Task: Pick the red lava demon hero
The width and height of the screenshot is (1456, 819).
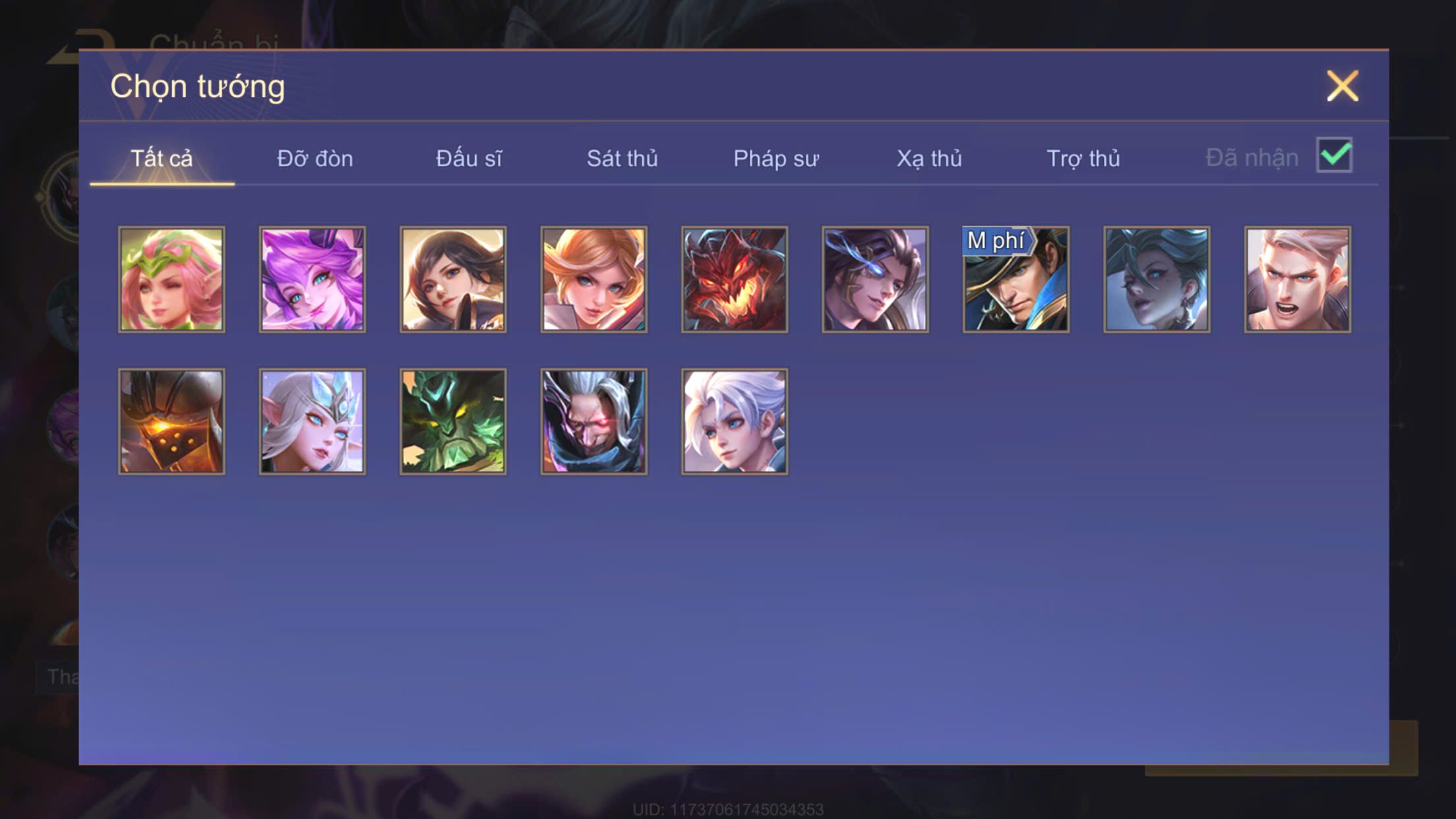Action: [x=735, y=280]
